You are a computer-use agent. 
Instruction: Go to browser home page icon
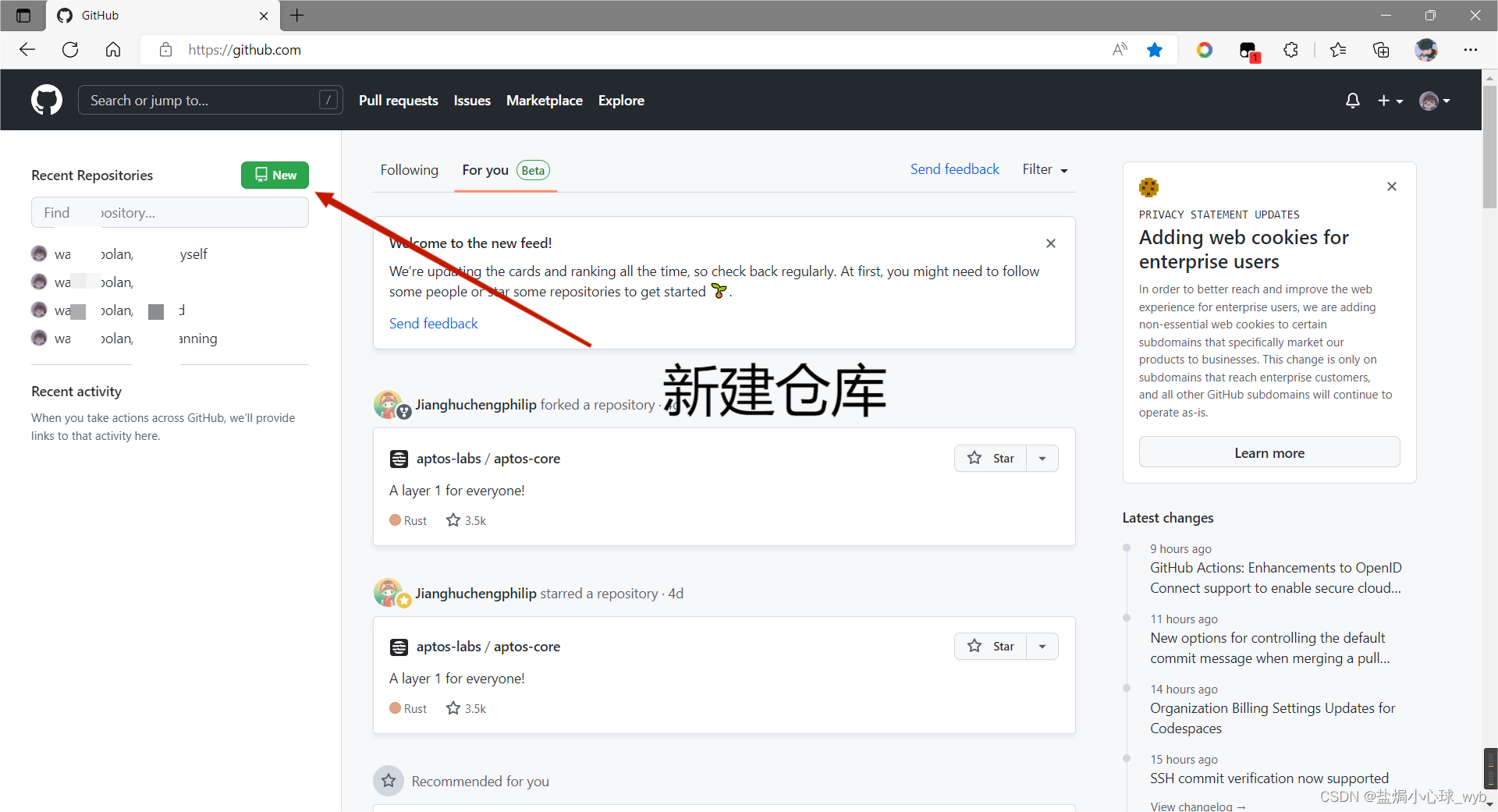[x=113, y=50]
